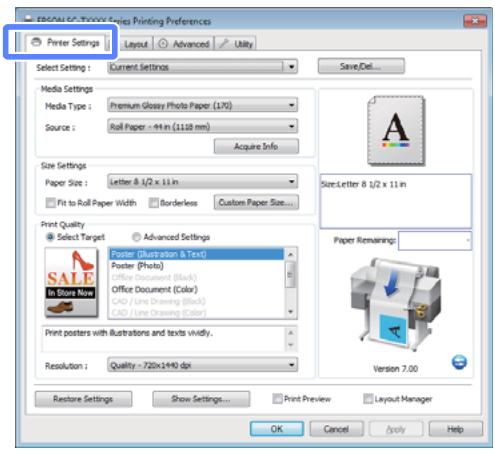This screenshot has width=495, height=454.
Task: Click the Cancel button
Action: coord(336,429)
